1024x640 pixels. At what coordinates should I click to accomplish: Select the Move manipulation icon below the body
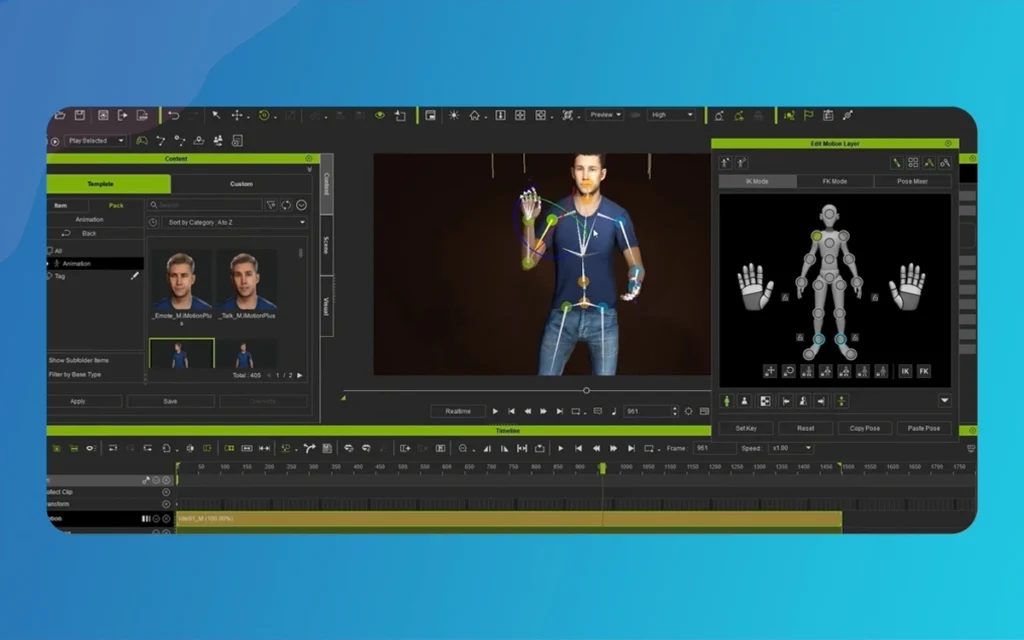tap(771, 369)
